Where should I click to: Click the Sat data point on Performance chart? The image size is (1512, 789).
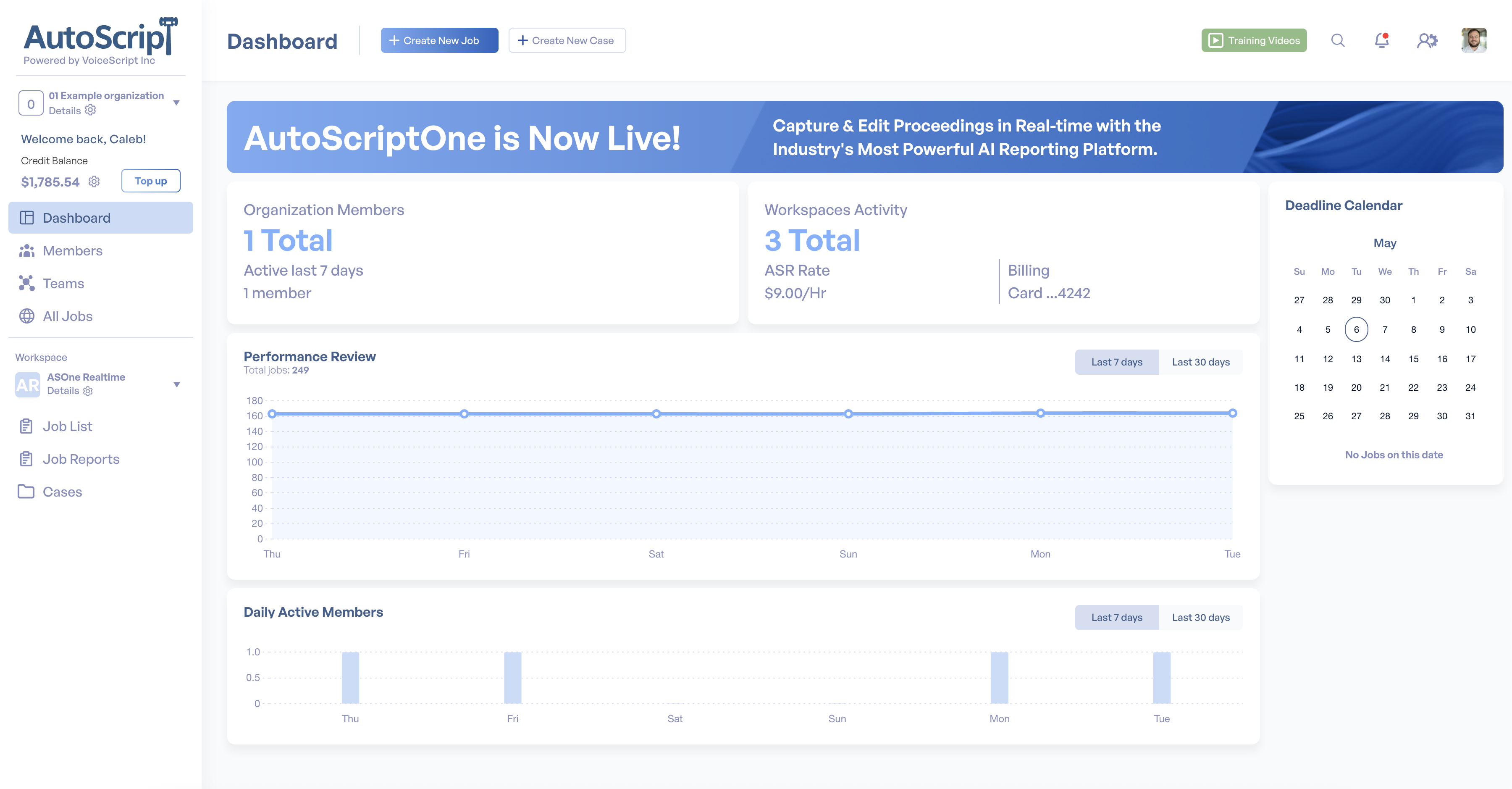point(656,414)
